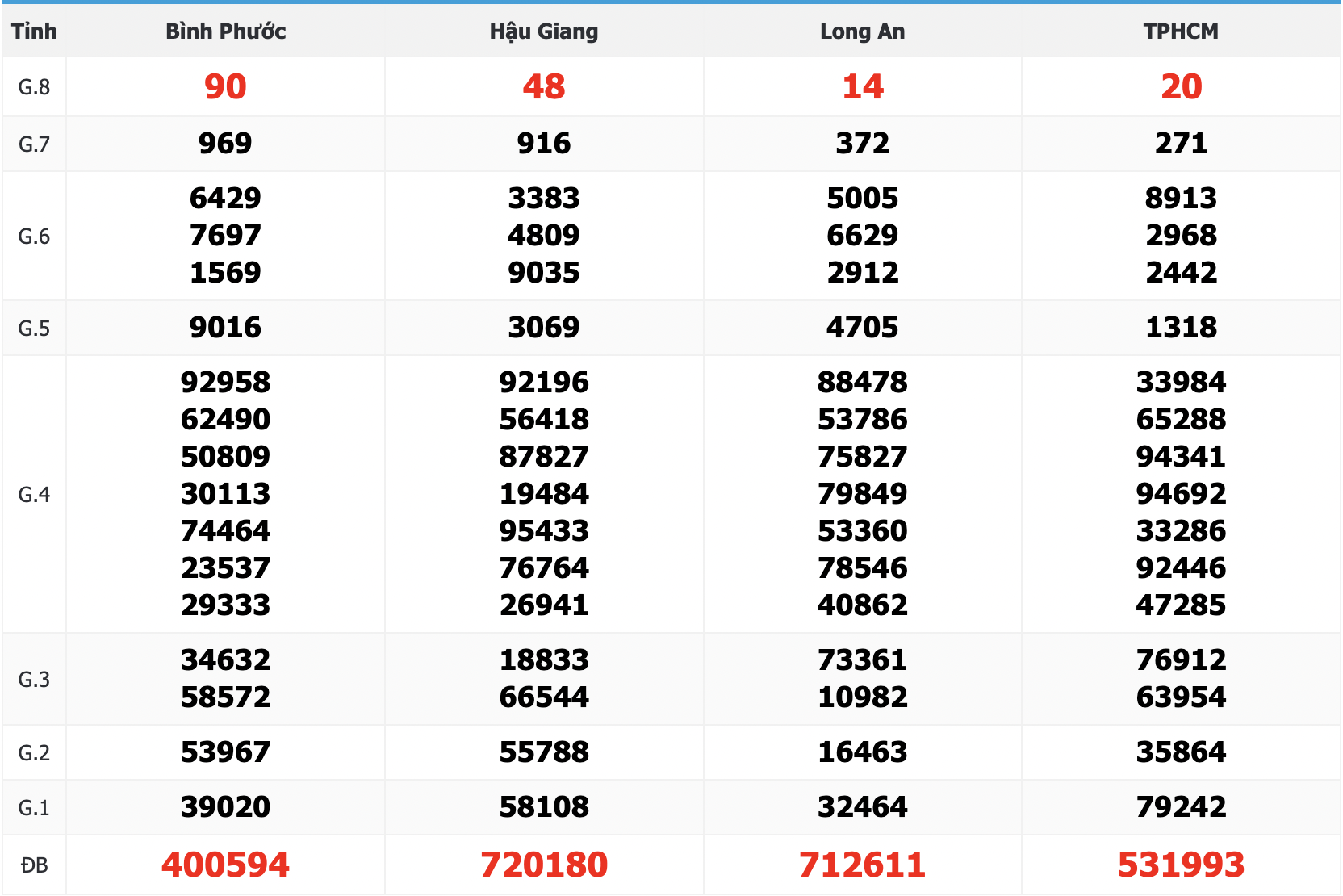Click Bình Phước special prize 400594
The height and width of the screenshot is (896, 1343).
pyautogui.click(x=225, y=865)
